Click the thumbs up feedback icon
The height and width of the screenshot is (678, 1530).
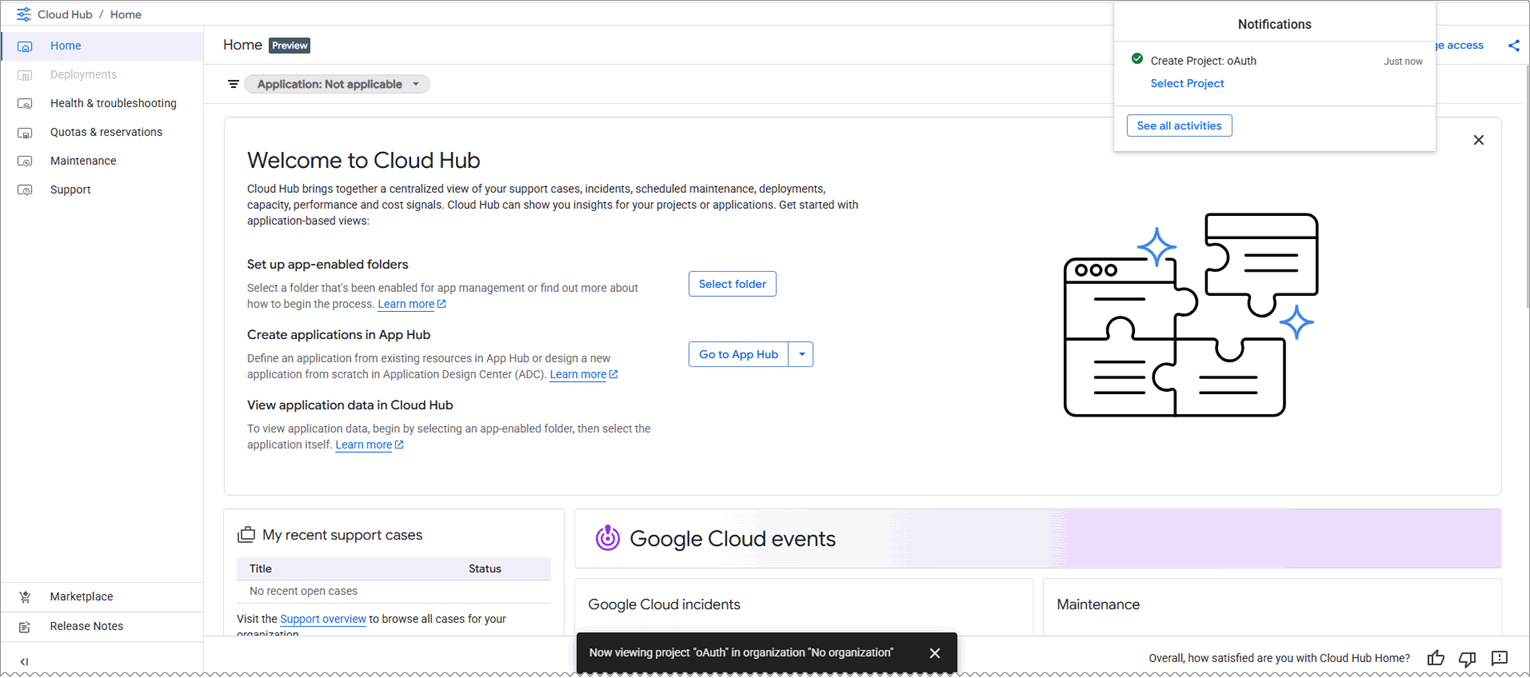(1436, 658)
